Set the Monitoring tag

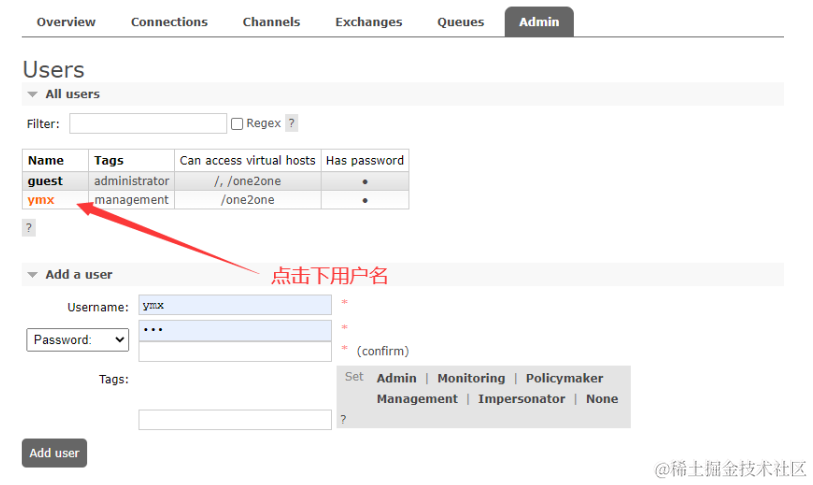tap(471, 379)
